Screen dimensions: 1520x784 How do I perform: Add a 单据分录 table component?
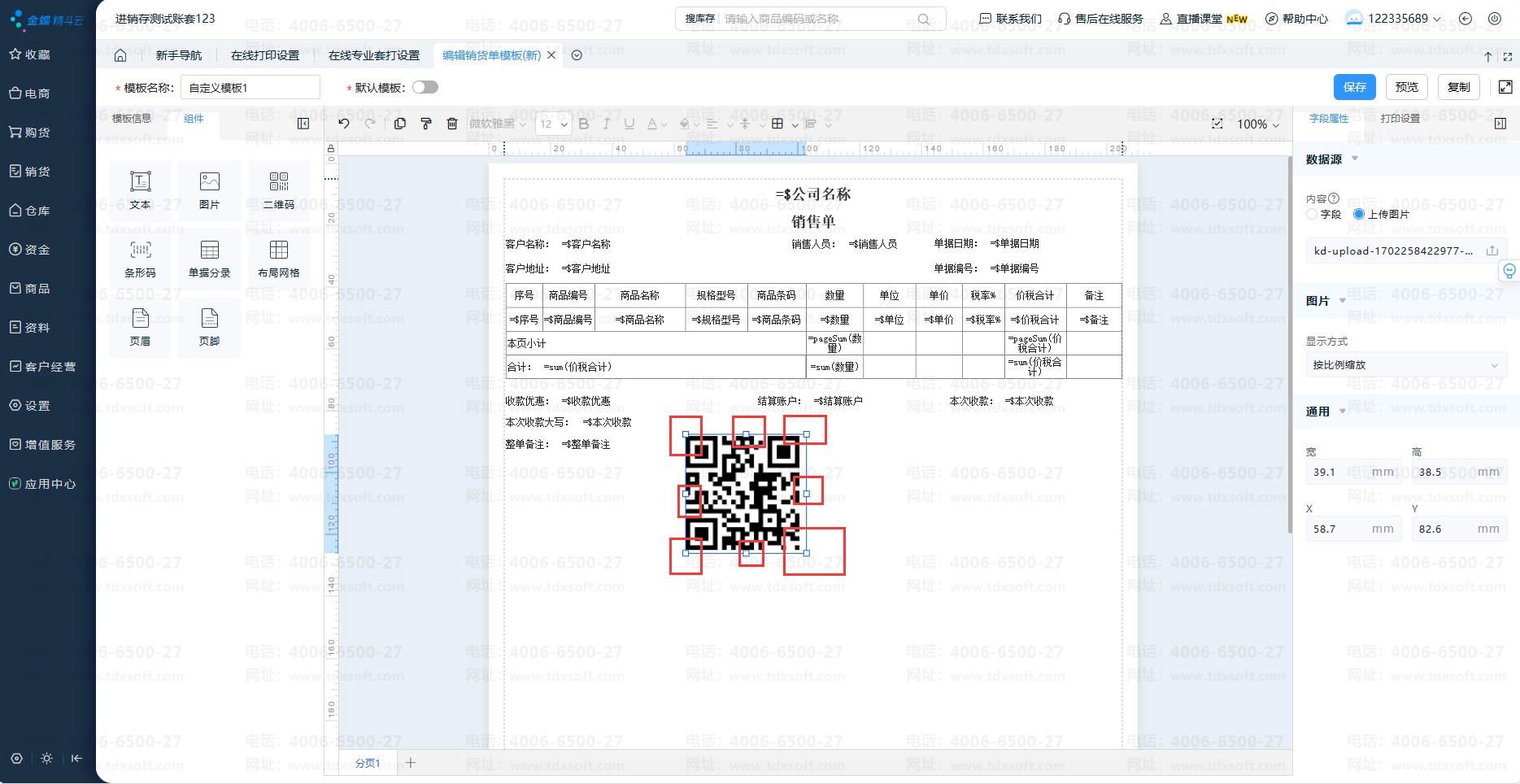click(209, 259)
